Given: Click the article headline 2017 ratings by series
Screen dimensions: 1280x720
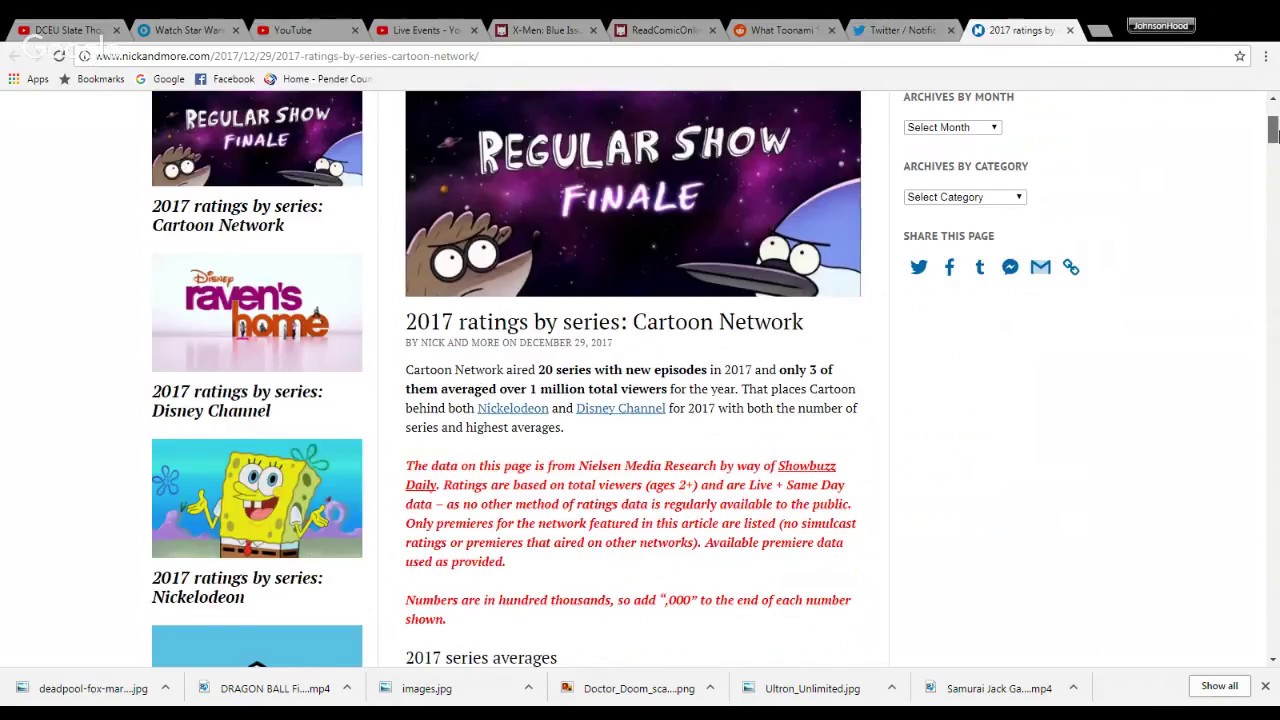Looking at the screenshot, I should point(604,322).
